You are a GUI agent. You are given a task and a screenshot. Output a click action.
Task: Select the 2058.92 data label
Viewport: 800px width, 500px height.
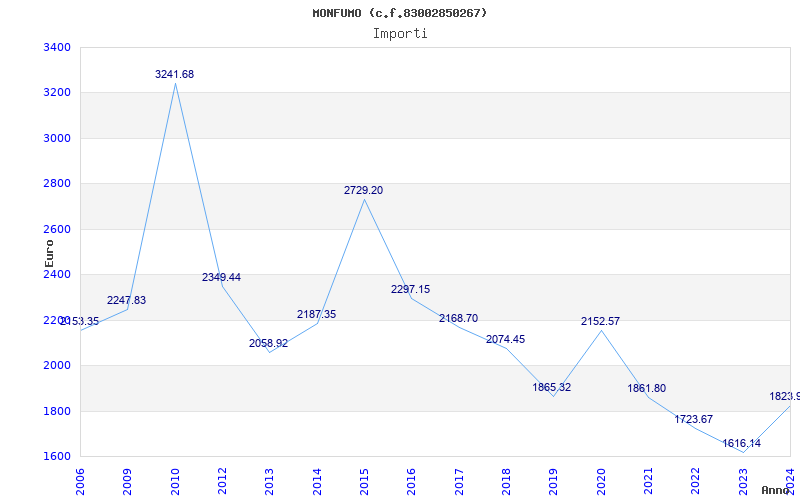268,344
